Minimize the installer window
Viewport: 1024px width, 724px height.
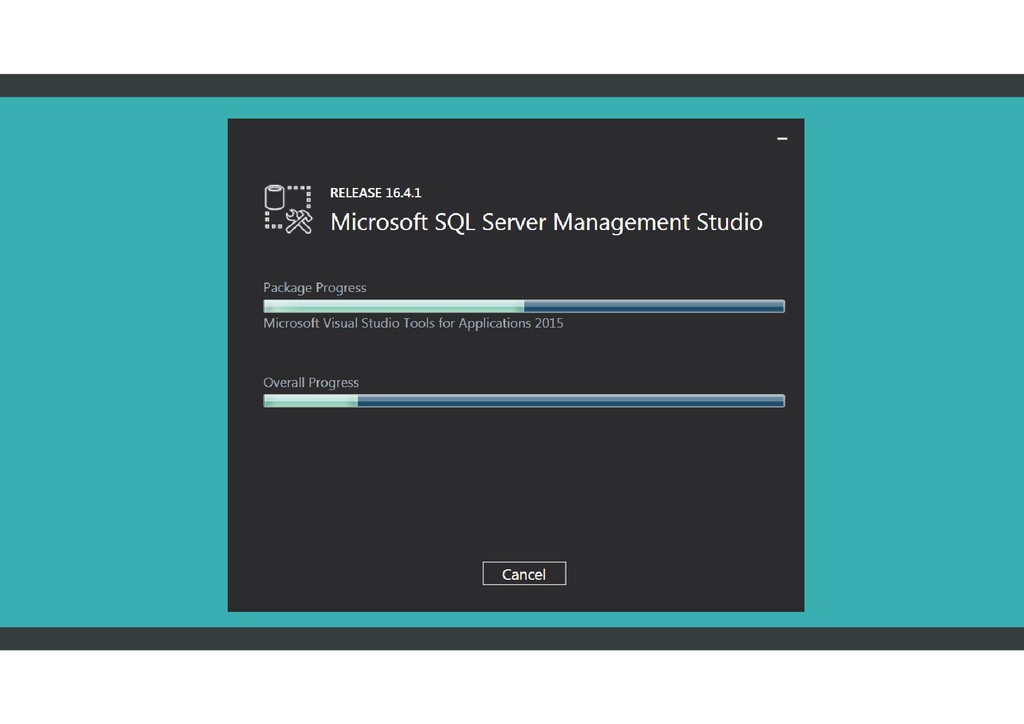[x=782, y=138]
